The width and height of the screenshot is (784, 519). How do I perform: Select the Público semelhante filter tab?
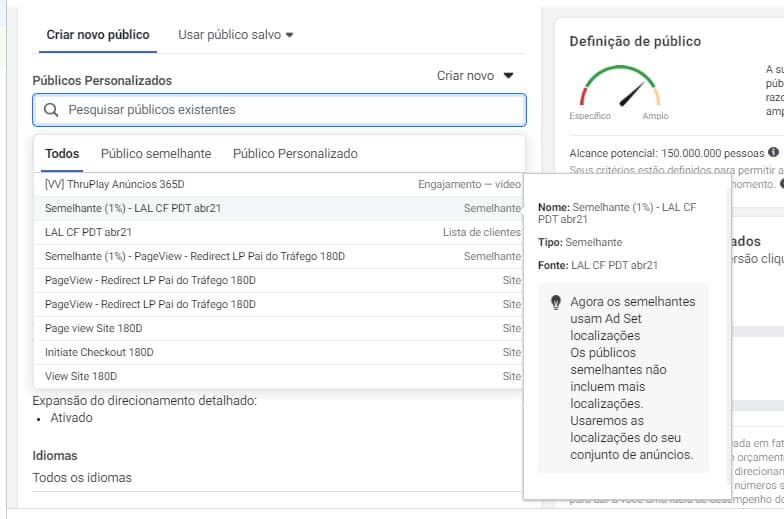tap(156, 154)
